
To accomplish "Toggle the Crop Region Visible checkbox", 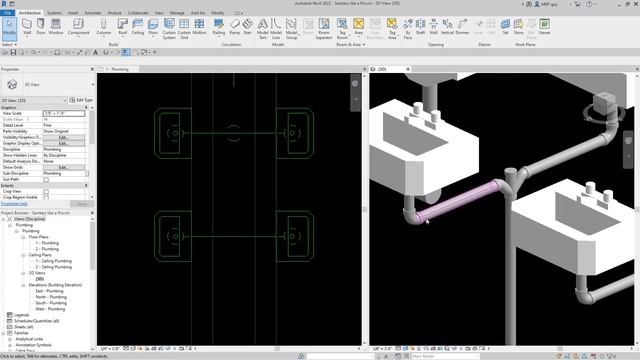I will pos(46,198).
